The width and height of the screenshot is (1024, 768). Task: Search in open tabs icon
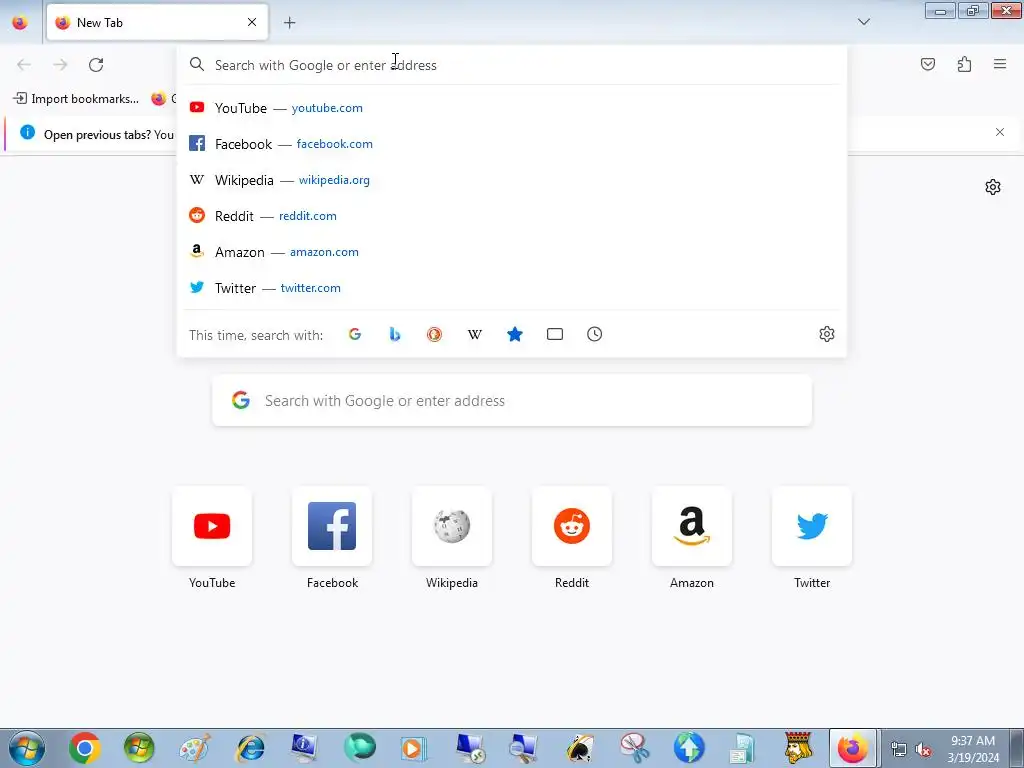pyautogui.click(x=554, y=334)
